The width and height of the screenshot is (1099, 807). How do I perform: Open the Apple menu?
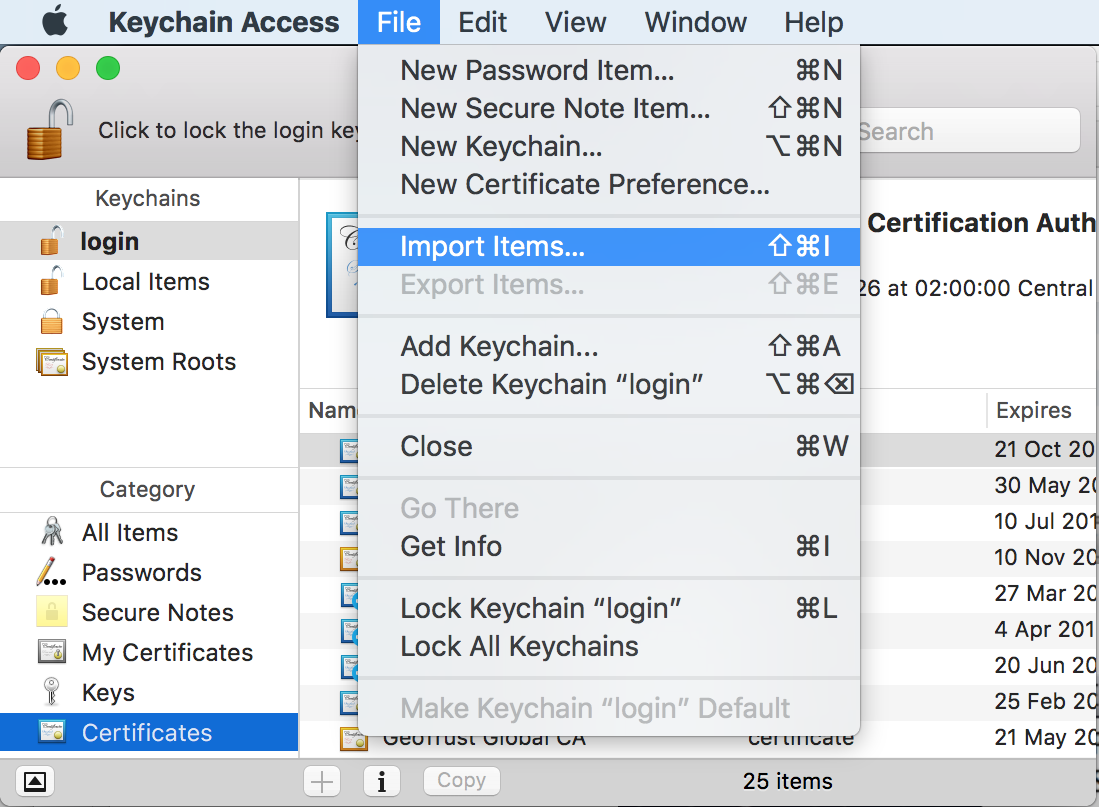point(55,22)
